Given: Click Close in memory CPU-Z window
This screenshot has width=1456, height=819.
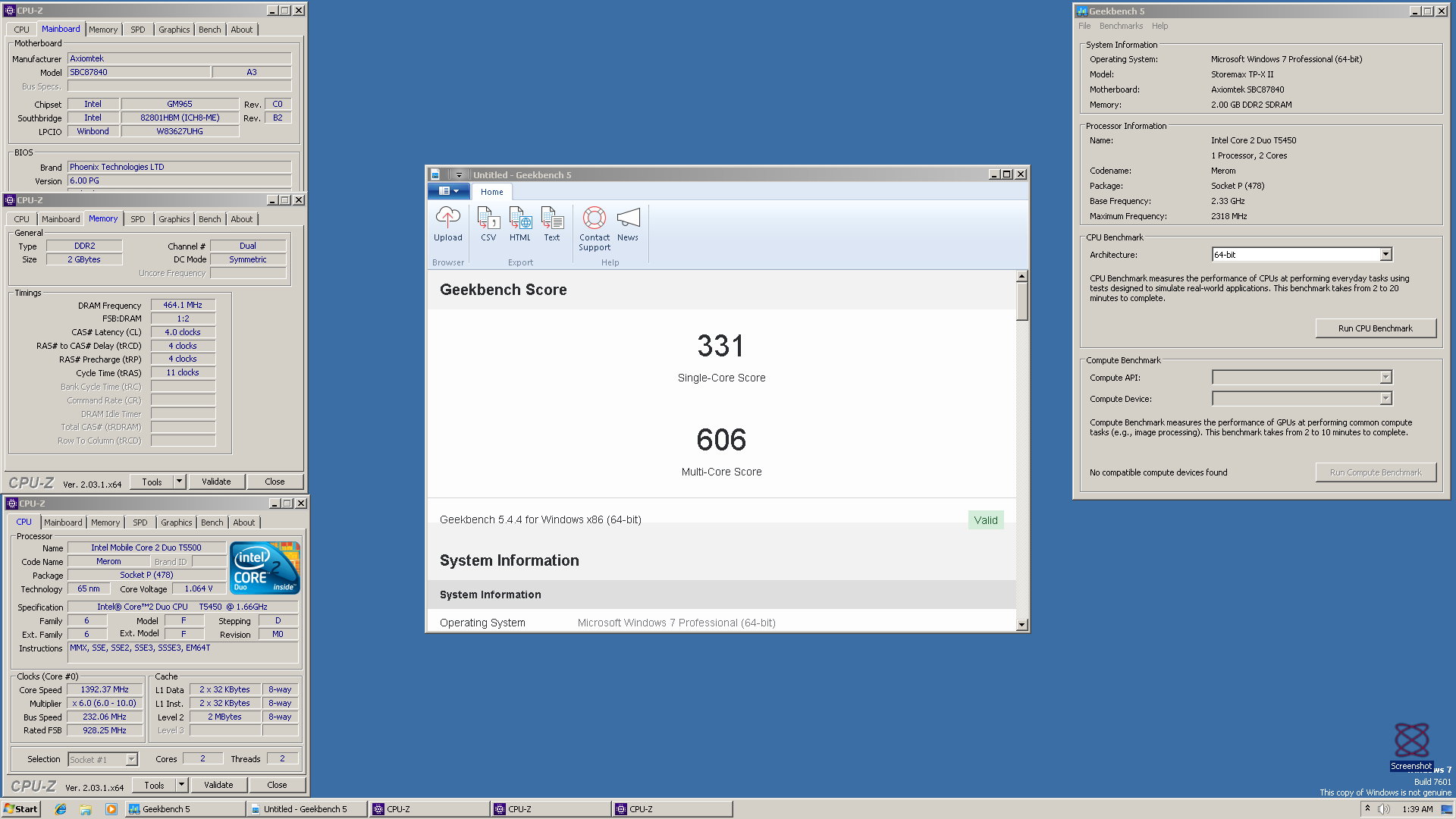Looking at the screenshot, I should point(275,482).
